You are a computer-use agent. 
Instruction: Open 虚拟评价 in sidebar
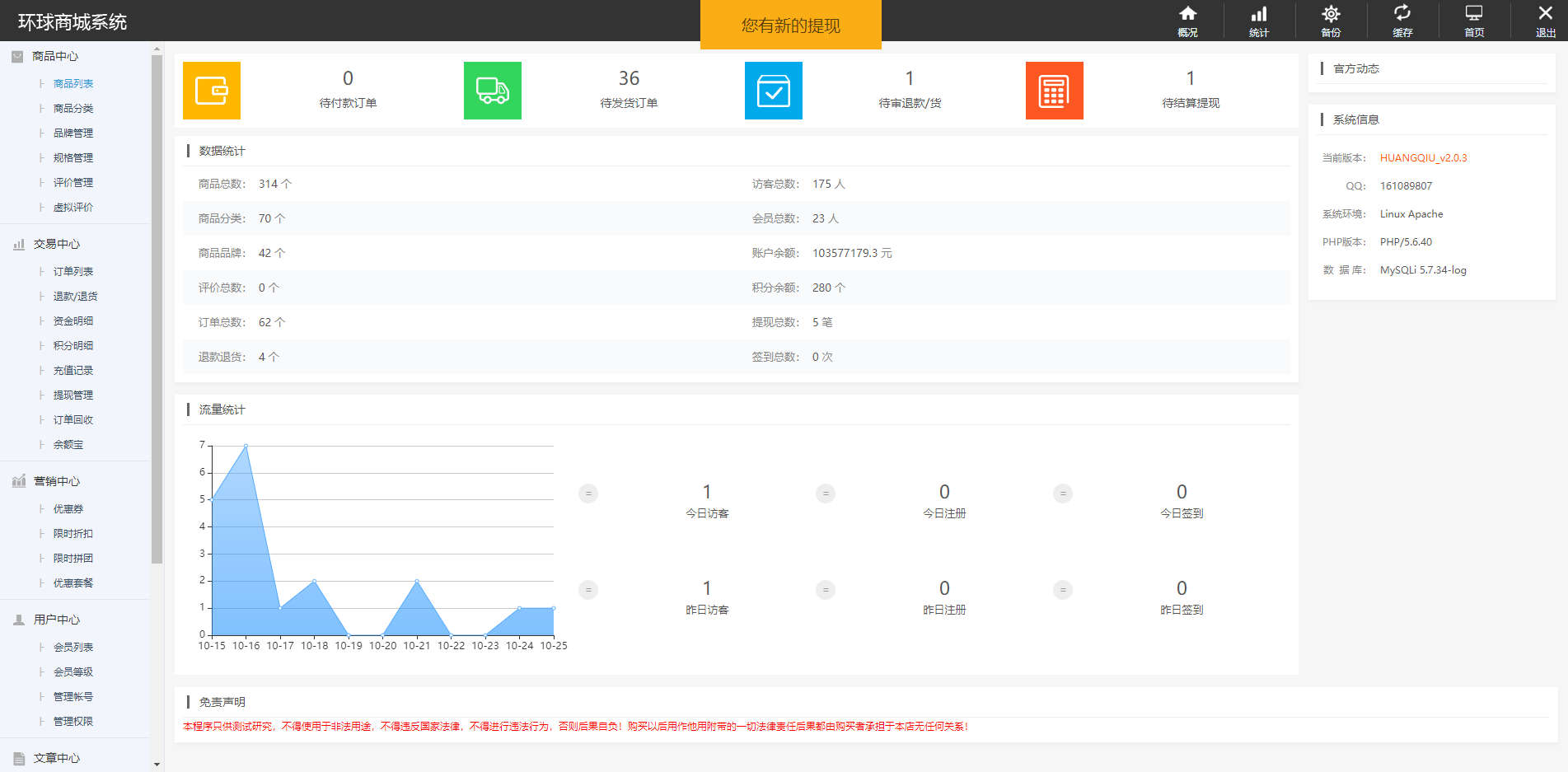pyautogui.click(x=73, y=208)
